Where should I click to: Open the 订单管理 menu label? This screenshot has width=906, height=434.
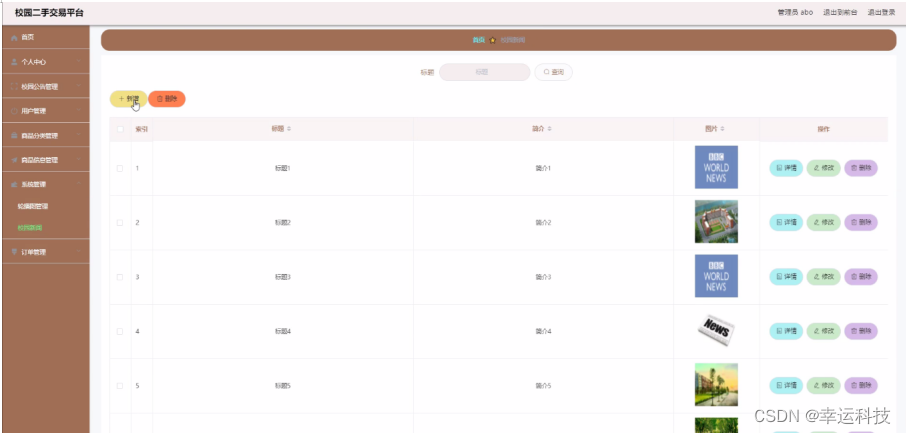click(34, 252)
